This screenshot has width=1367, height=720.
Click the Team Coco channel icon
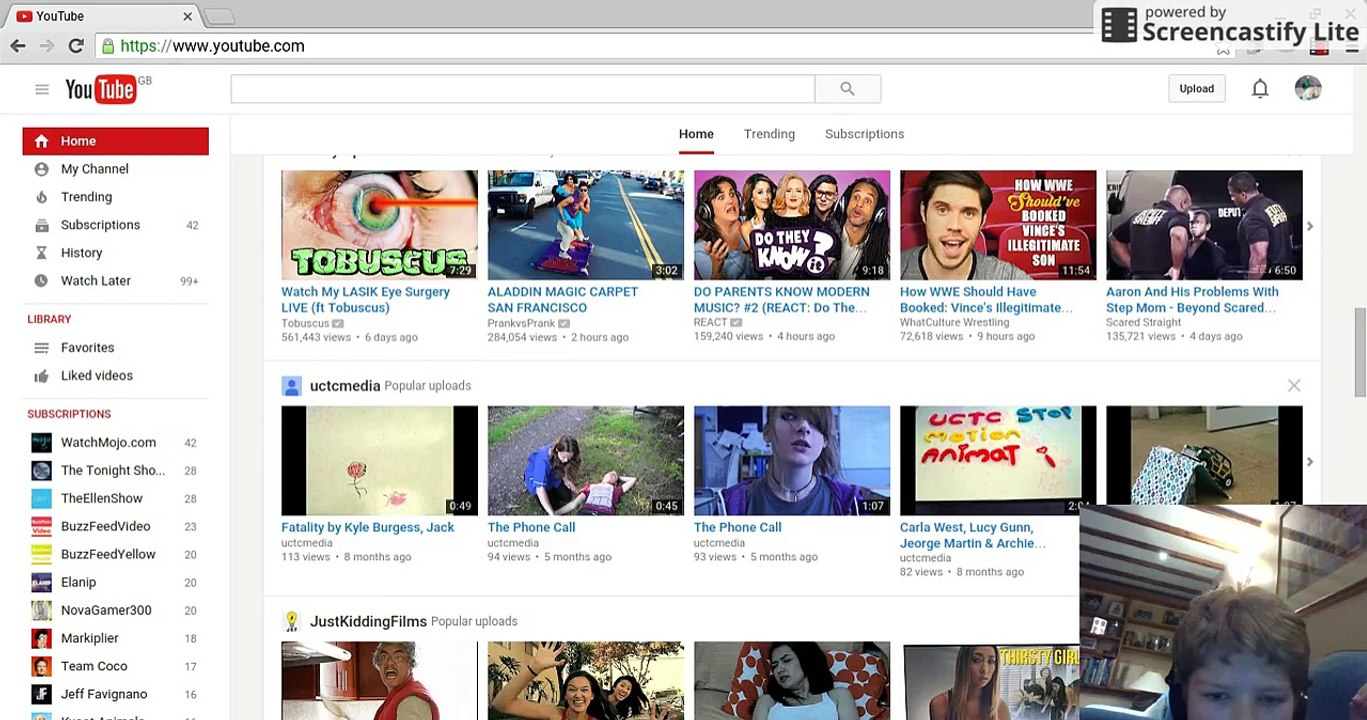click(41, 667)
